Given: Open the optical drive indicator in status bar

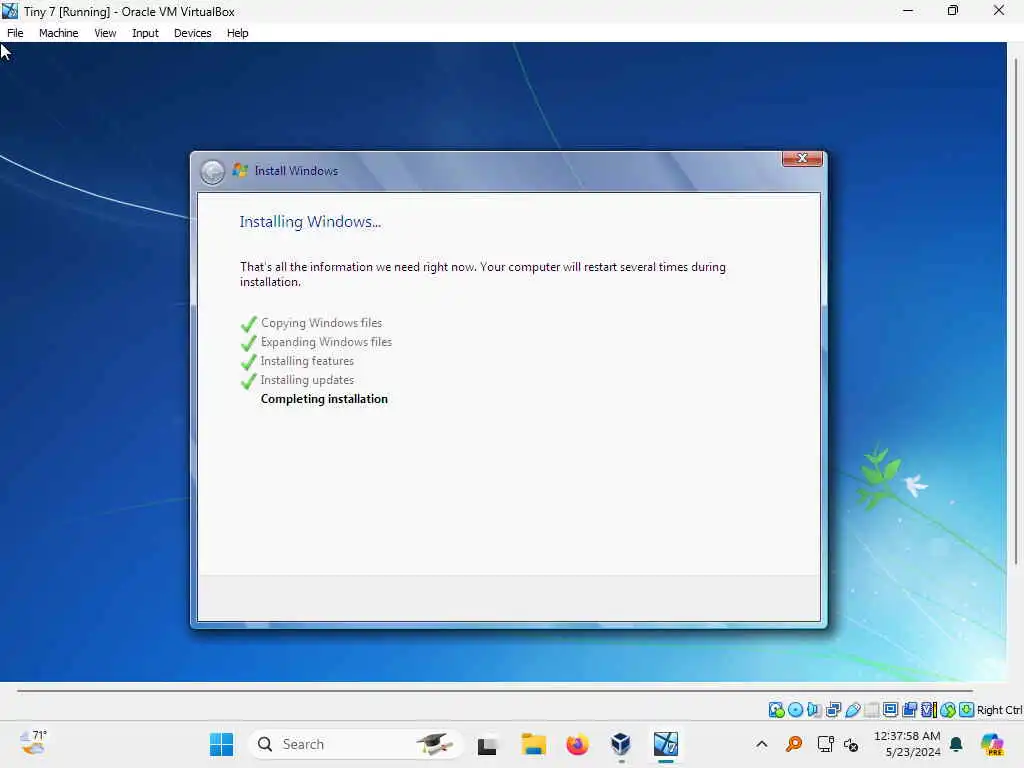Looking at the screenshot, I should [795, 710].
